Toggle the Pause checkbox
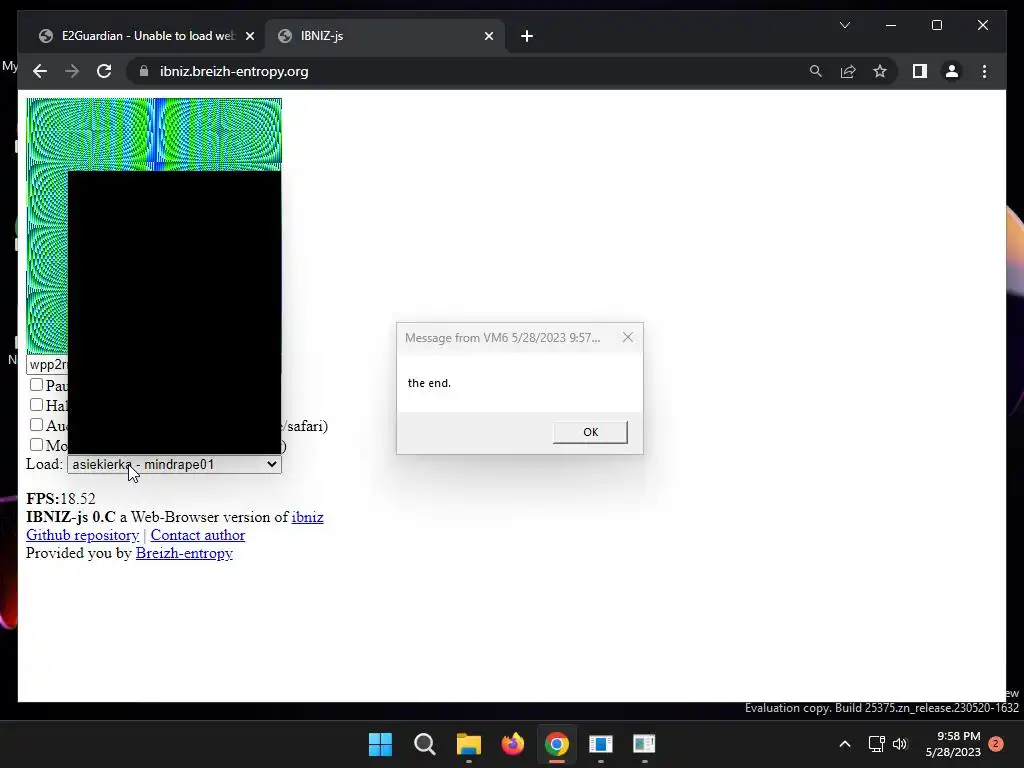Image resolution: width=1024 pixels, height=768 pixels. coord(37,385)
